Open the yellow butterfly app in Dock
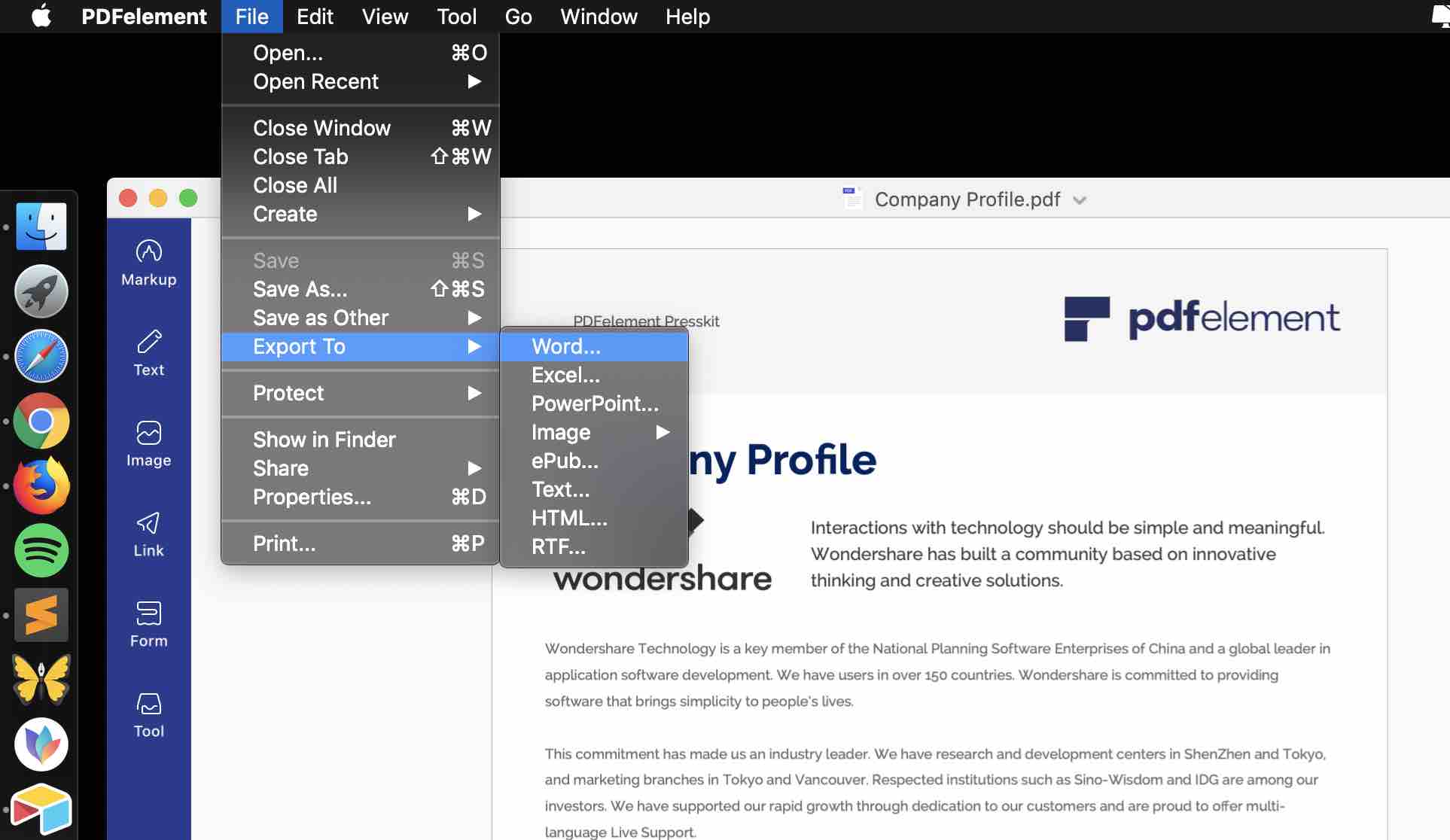The image size is (1450, 840). point(41,679)
